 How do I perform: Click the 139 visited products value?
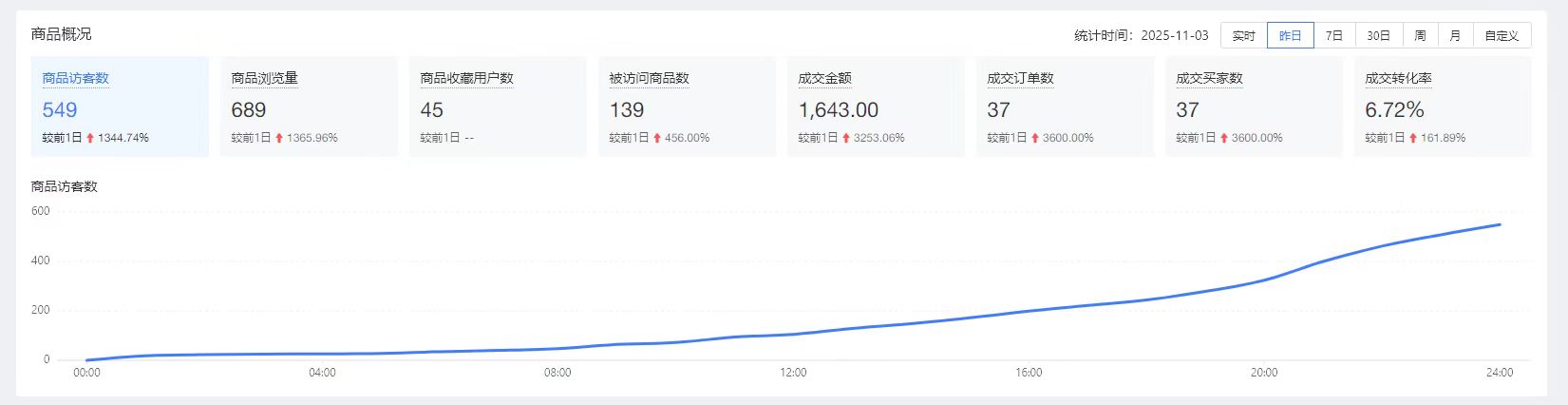(627, 110)
